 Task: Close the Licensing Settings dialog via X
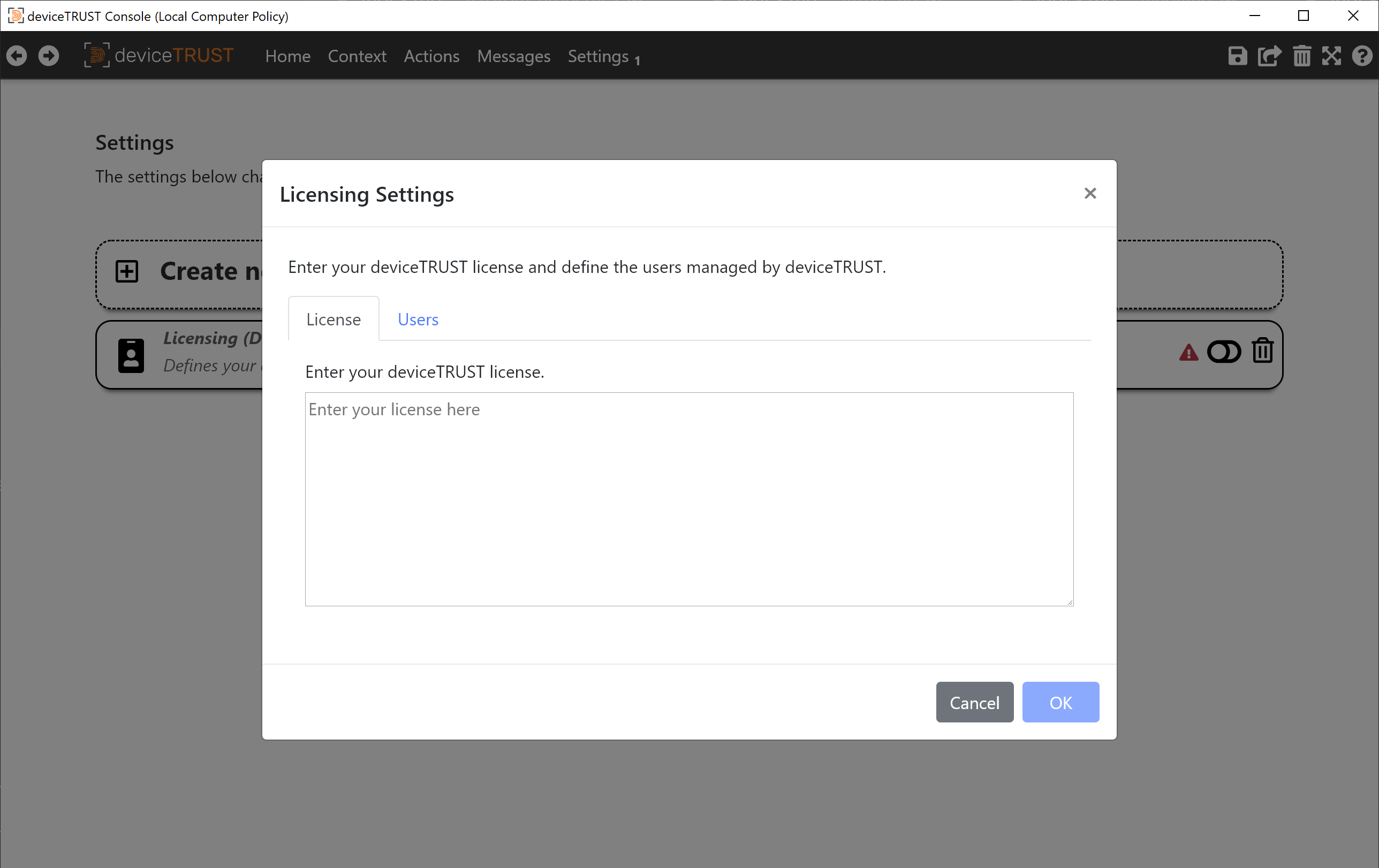click(x=1090, y=194)
